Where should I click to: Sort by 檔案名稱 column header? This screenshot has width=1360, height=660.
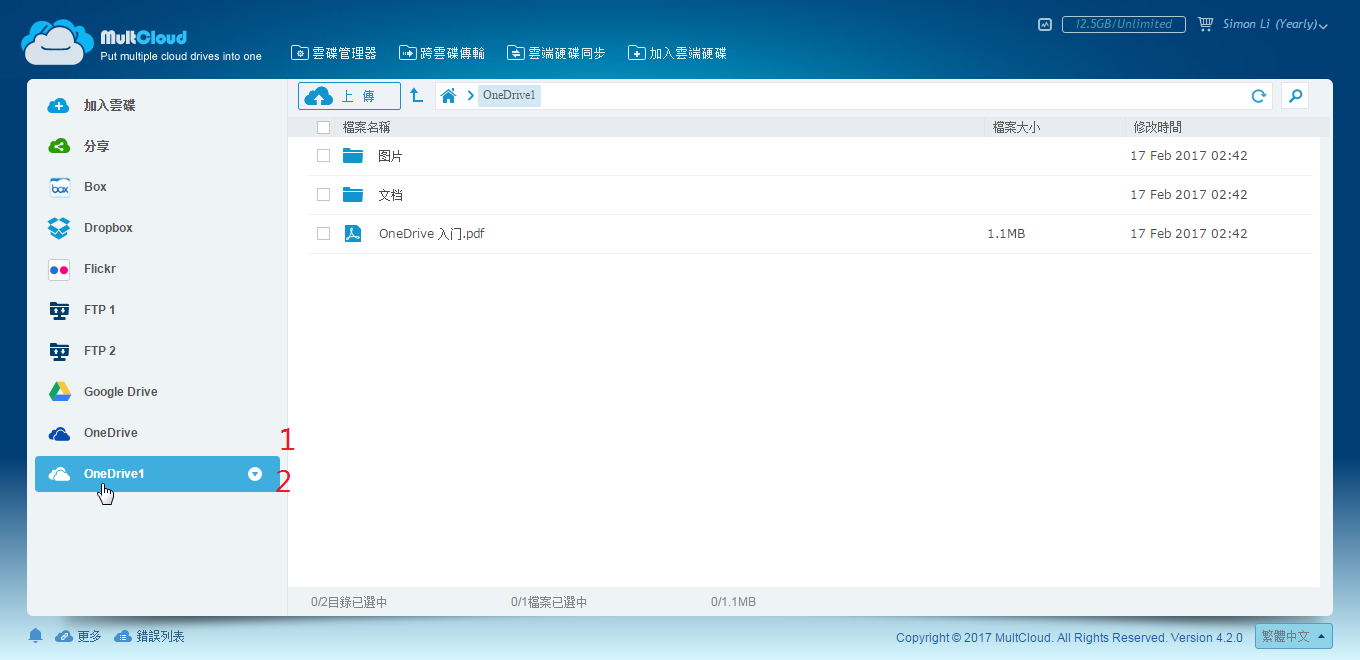(366, 127)
